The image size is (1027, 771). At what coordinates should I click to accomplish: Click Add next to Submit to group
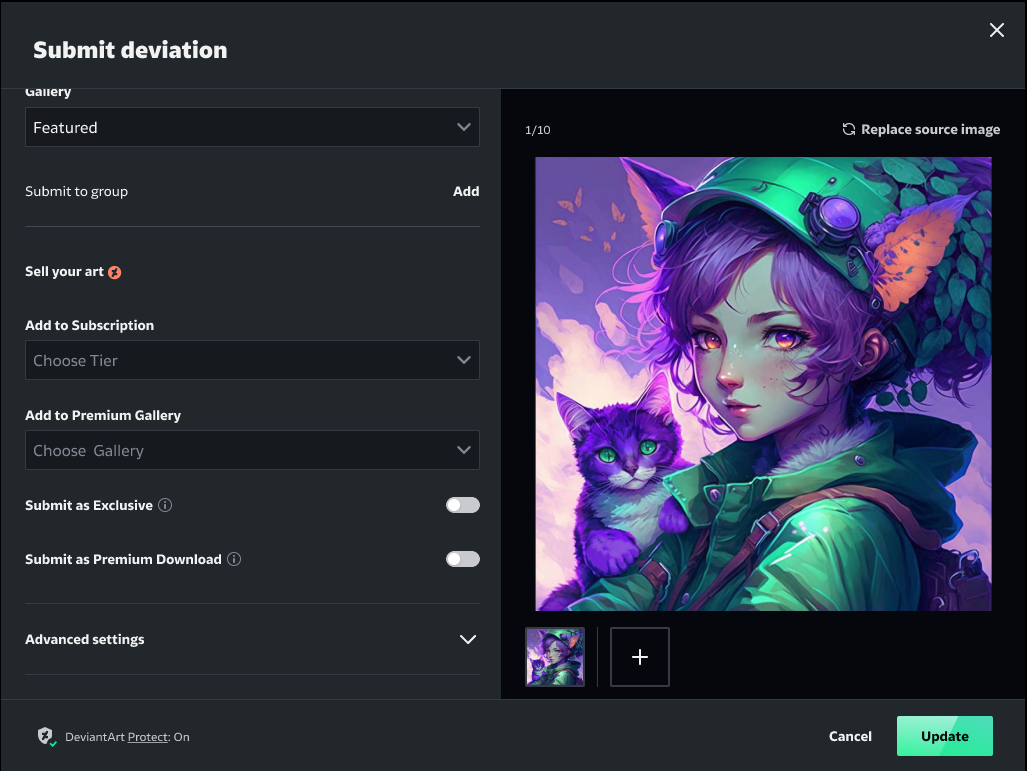tap(466, 191)
